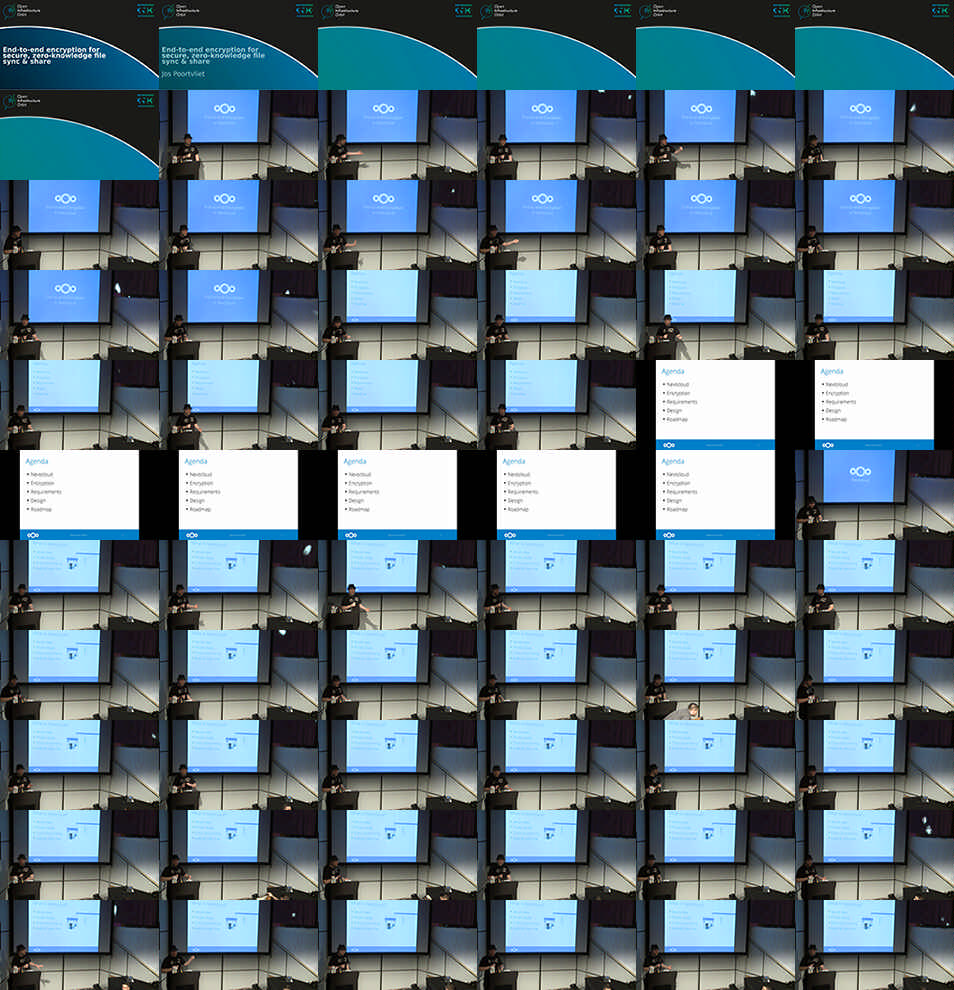This screenshot has width=954, height=990.
Task: Open first camera frame showing the agenda slide
Action: [397, 315]
